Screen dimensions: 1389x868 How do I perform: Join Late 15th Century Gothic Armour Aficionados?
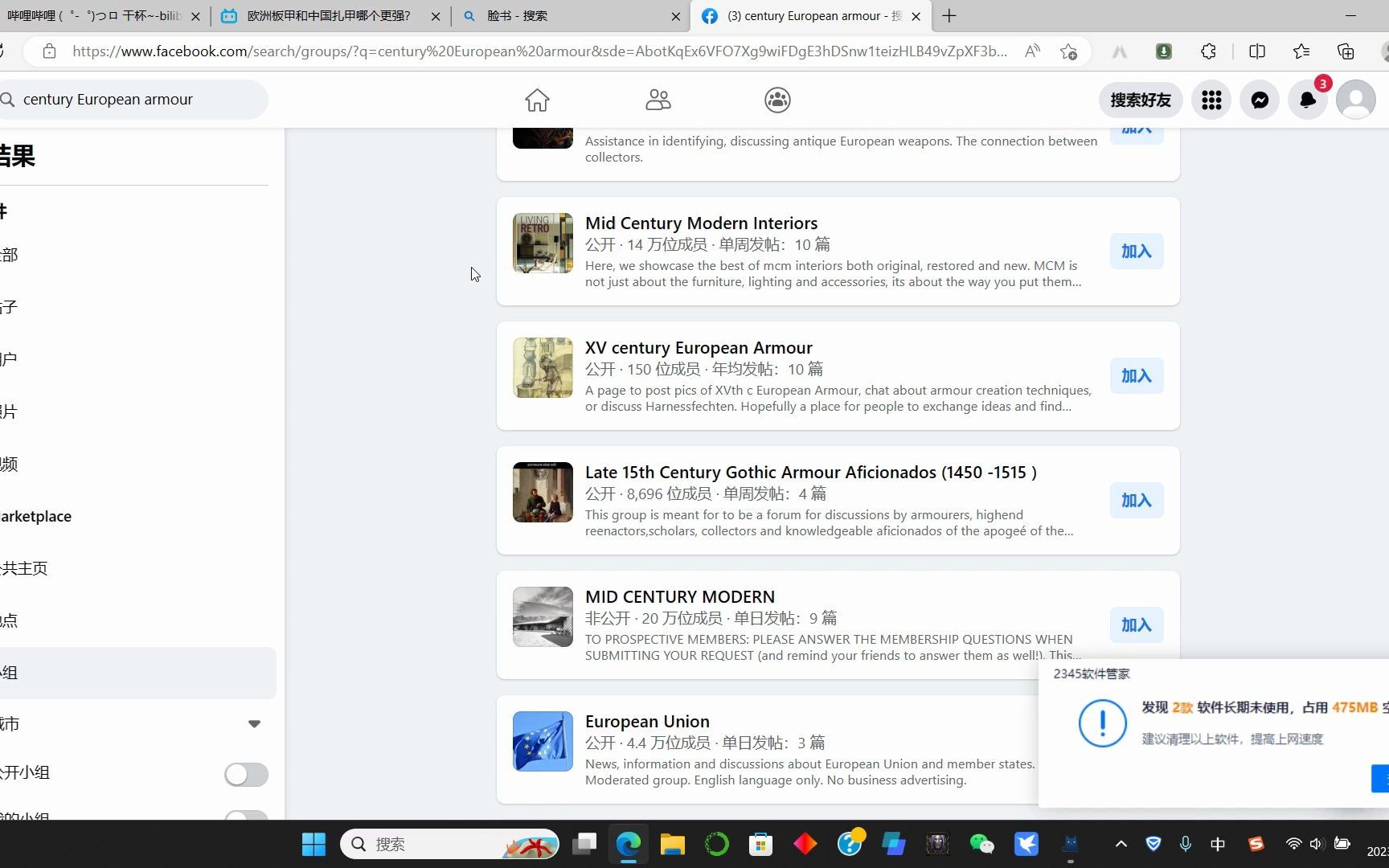pos(1137,500)
